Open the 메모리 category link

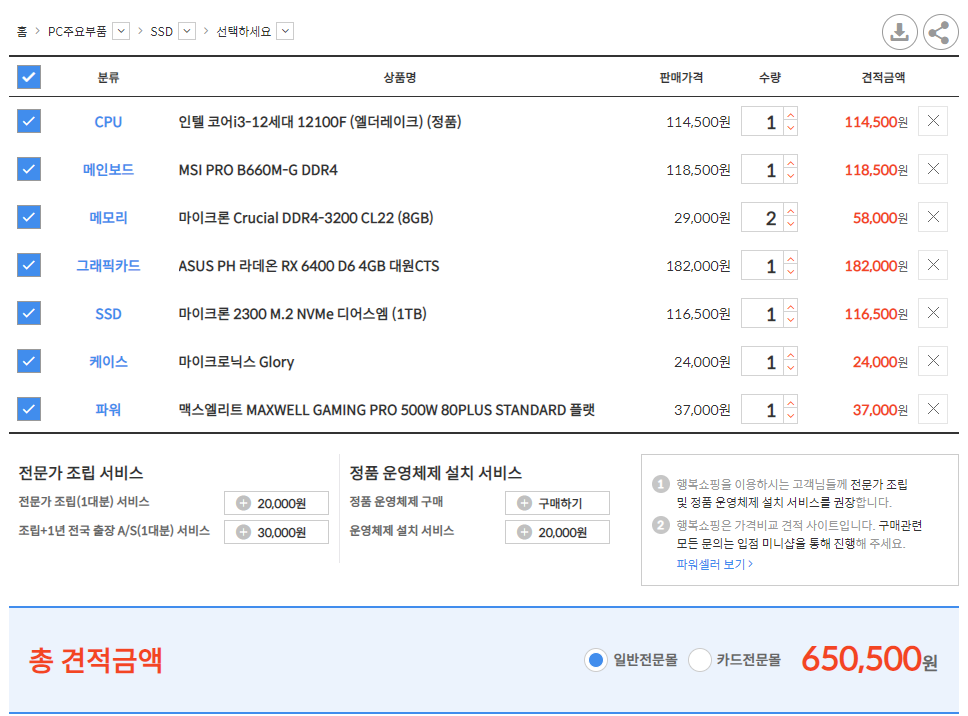click(108, 218)
